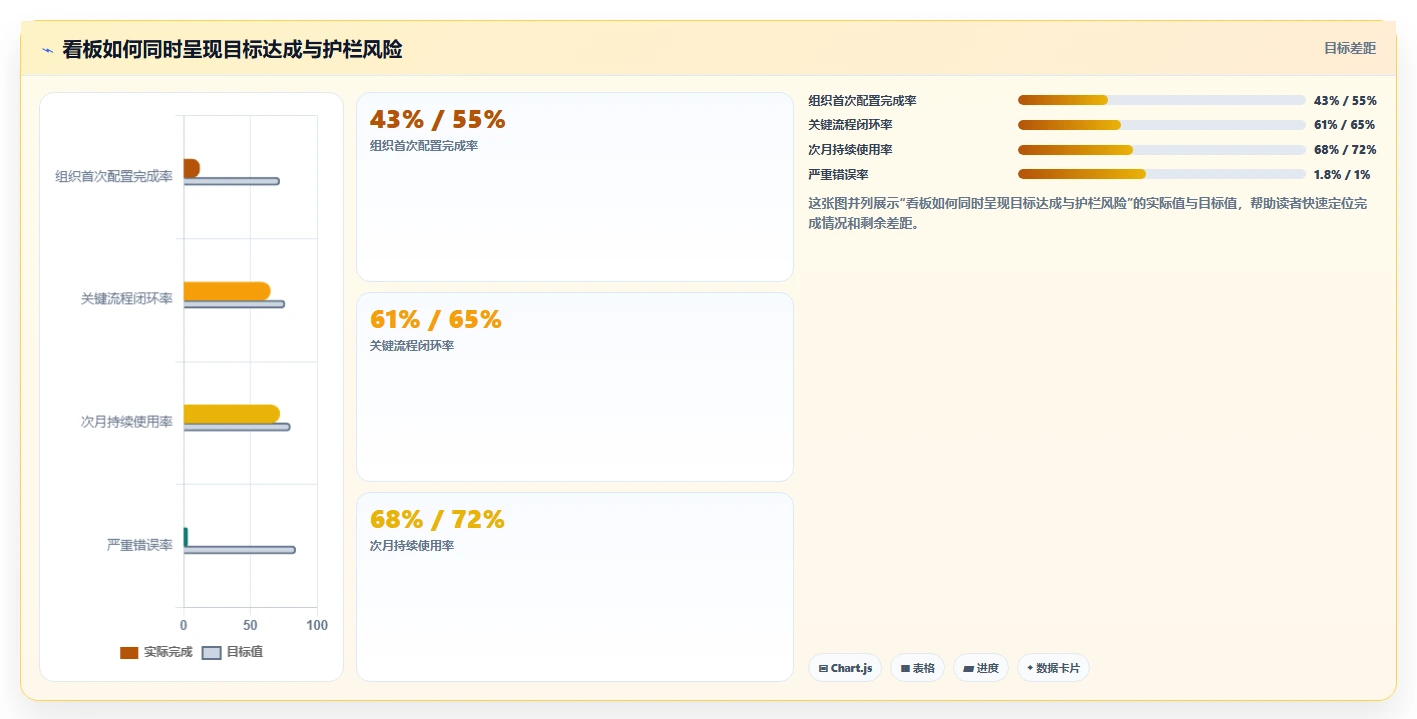Click the 61% / 65% value in progress list
Image resolution: width=1417 pixels, height=719 pixels.
(1344, 125)
